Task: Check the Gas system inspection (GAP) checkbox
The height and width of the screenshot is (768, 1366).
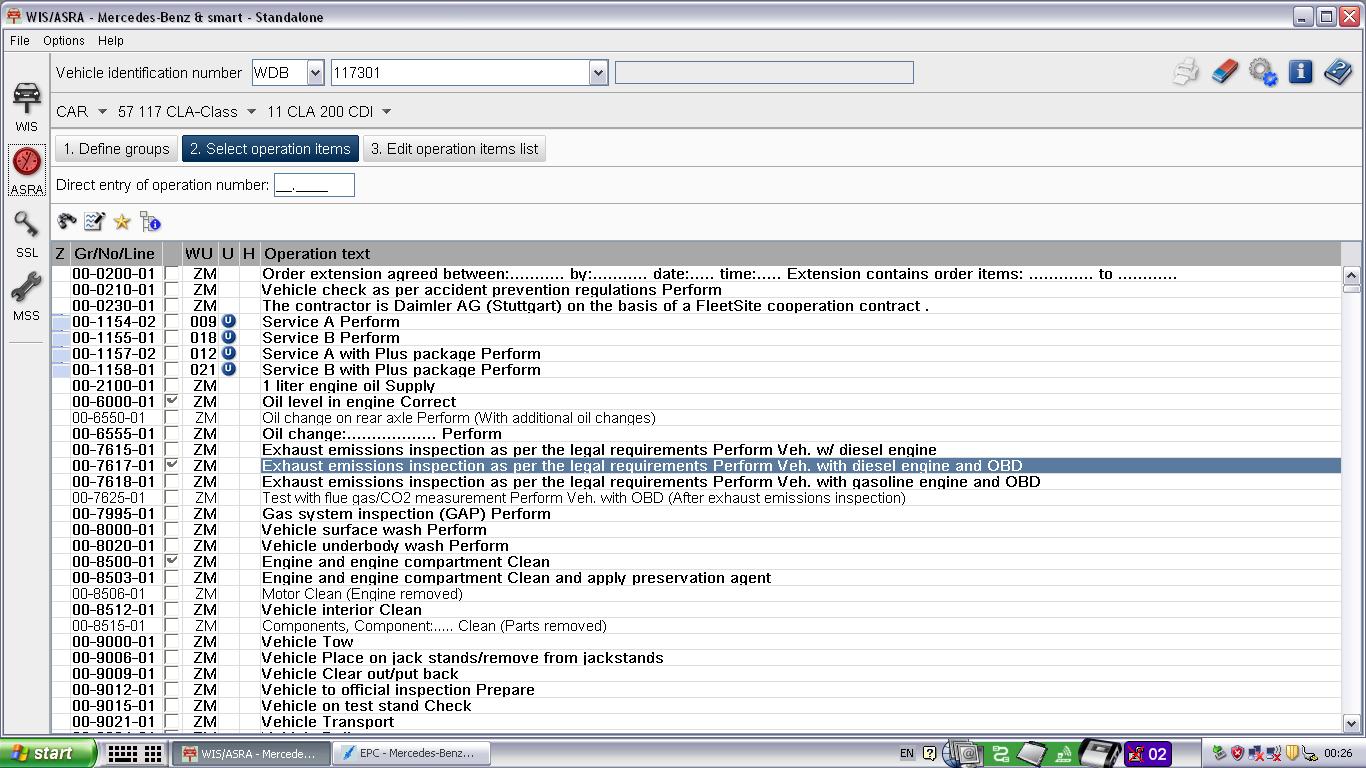Action: tap(172, 513)
